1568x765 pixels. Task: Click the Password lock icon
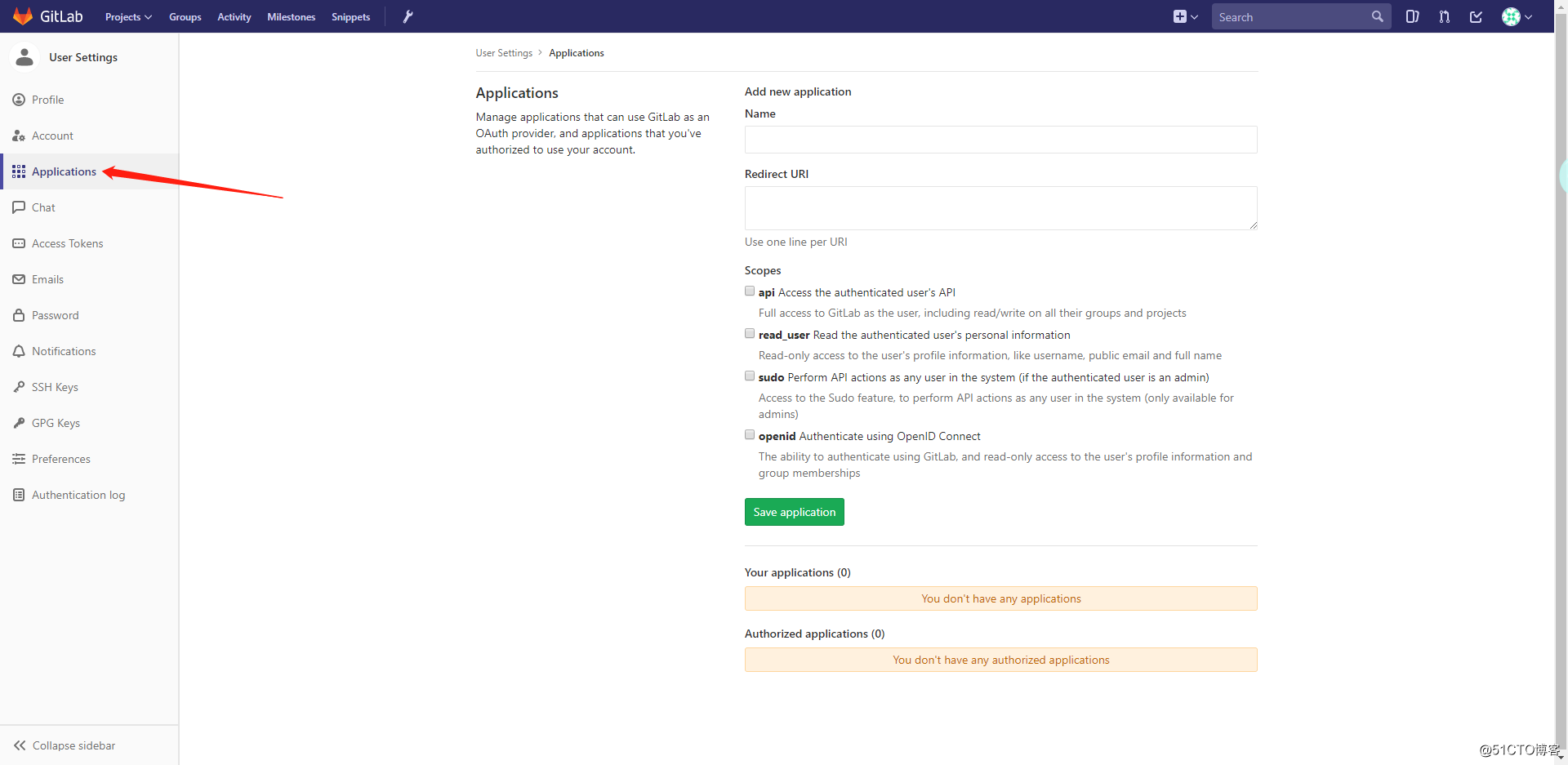pos(19,315)
